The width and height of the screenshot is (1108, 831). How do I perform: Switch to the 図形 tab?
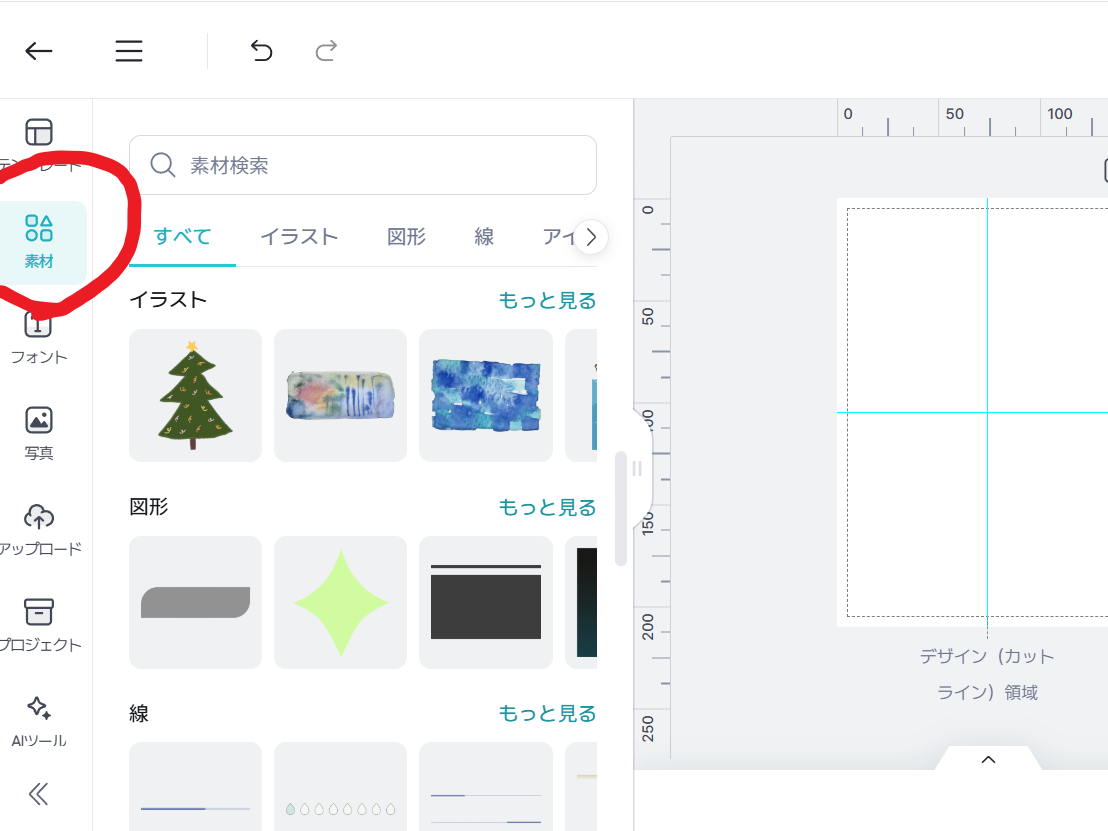click(x=406, y=237)
